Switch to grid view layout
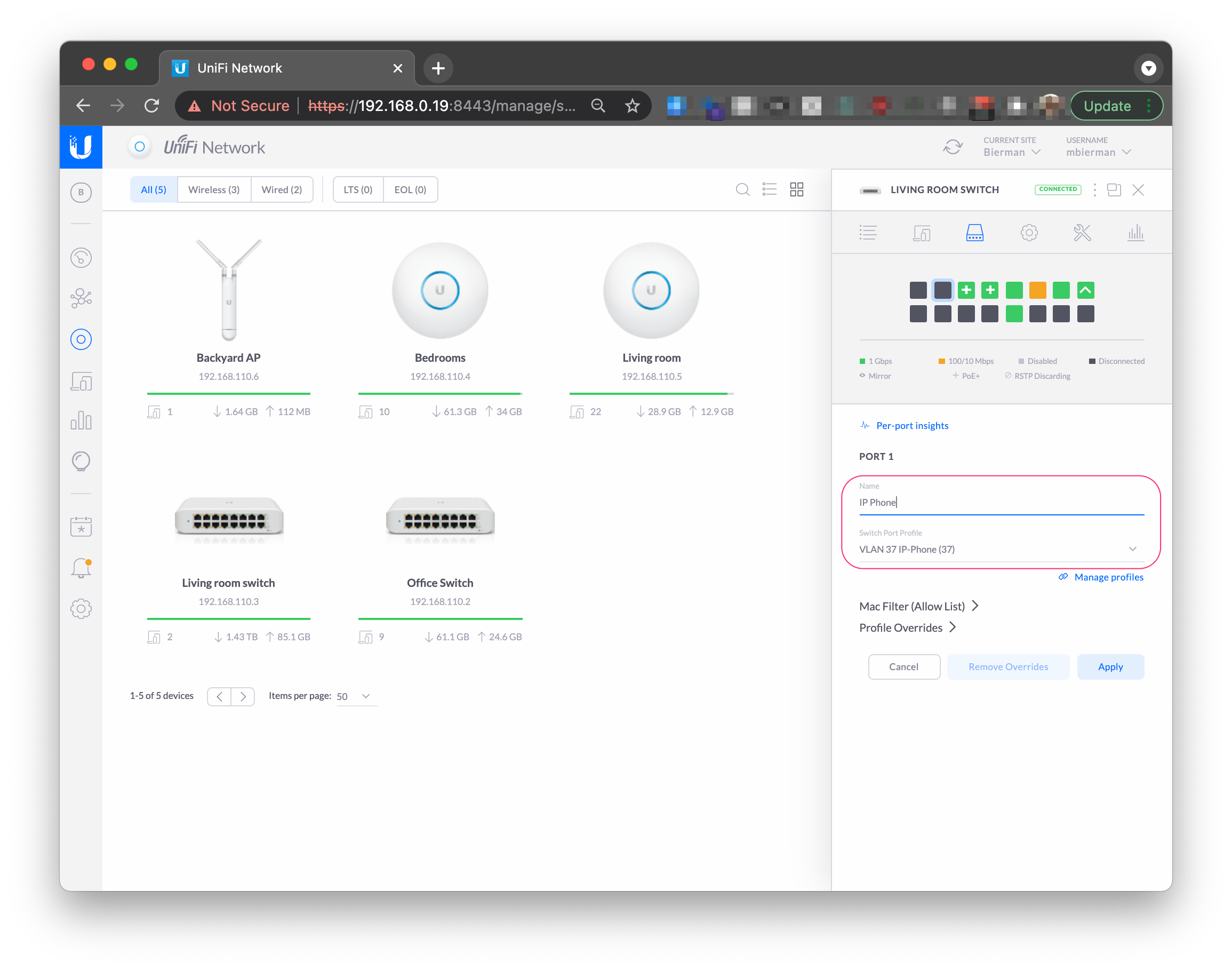1232x970 pixels. point(797,190)
